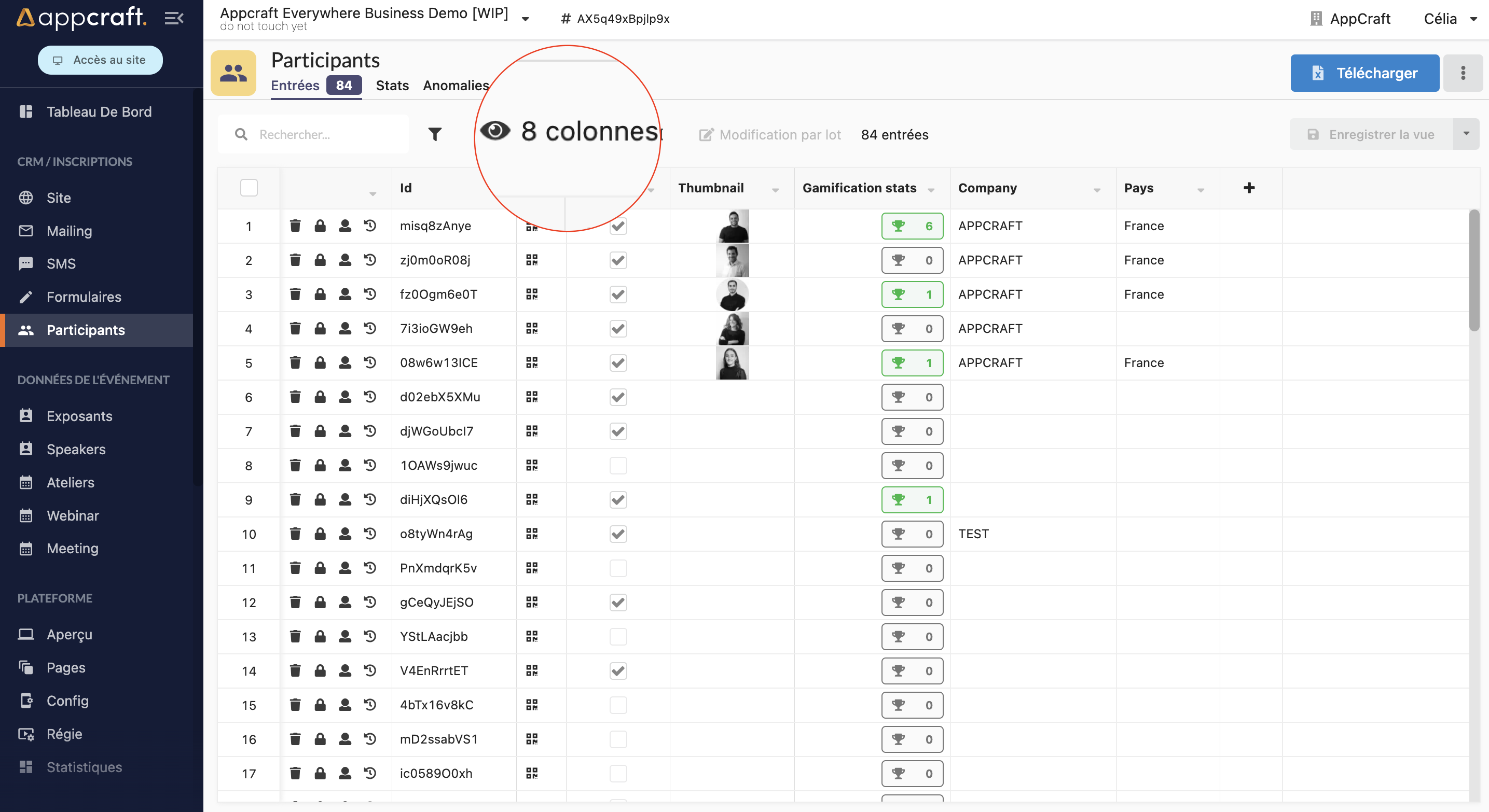Show the QR code for zj0m0oR08j
The width and height of the screenshot is (1489, 812).
(x=532, y=260)
